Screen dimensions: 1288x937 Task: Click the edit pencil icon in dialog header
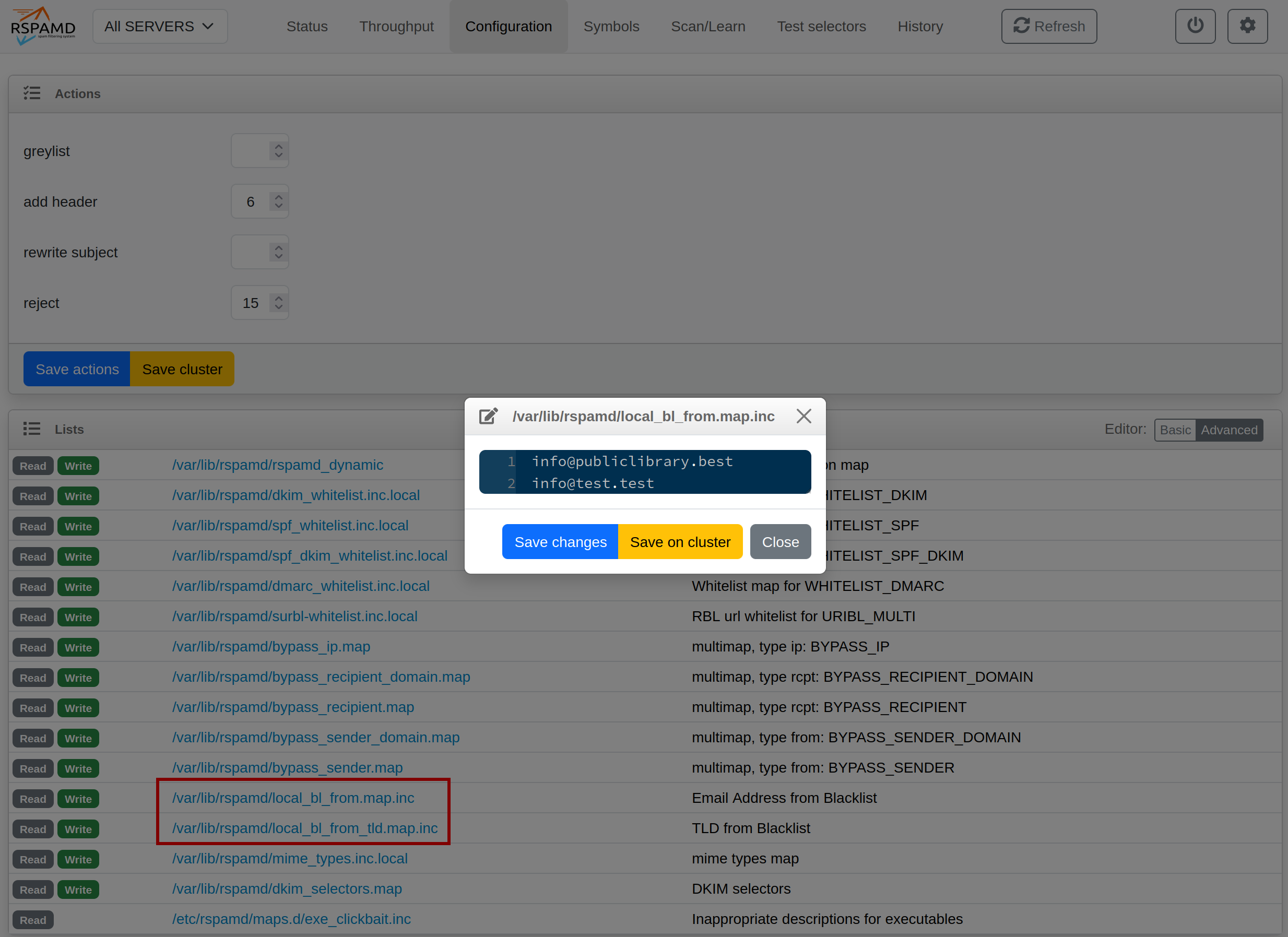tap(488, 416)
